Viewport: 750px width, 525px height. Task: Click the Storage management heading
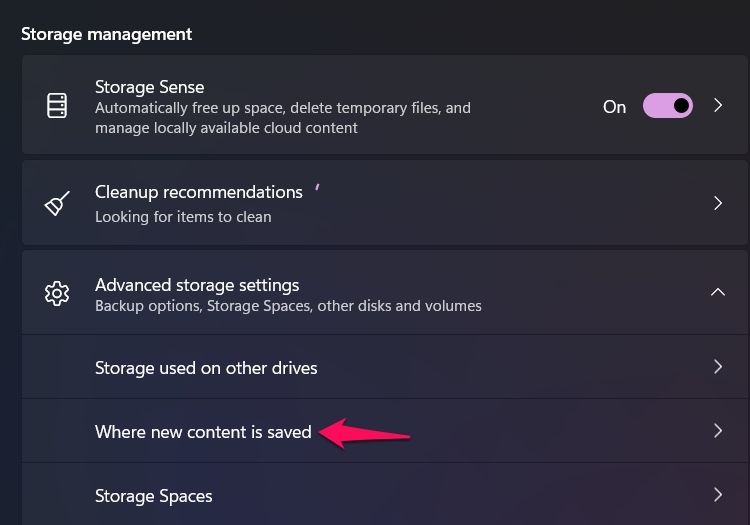click(x=106, y=34)
